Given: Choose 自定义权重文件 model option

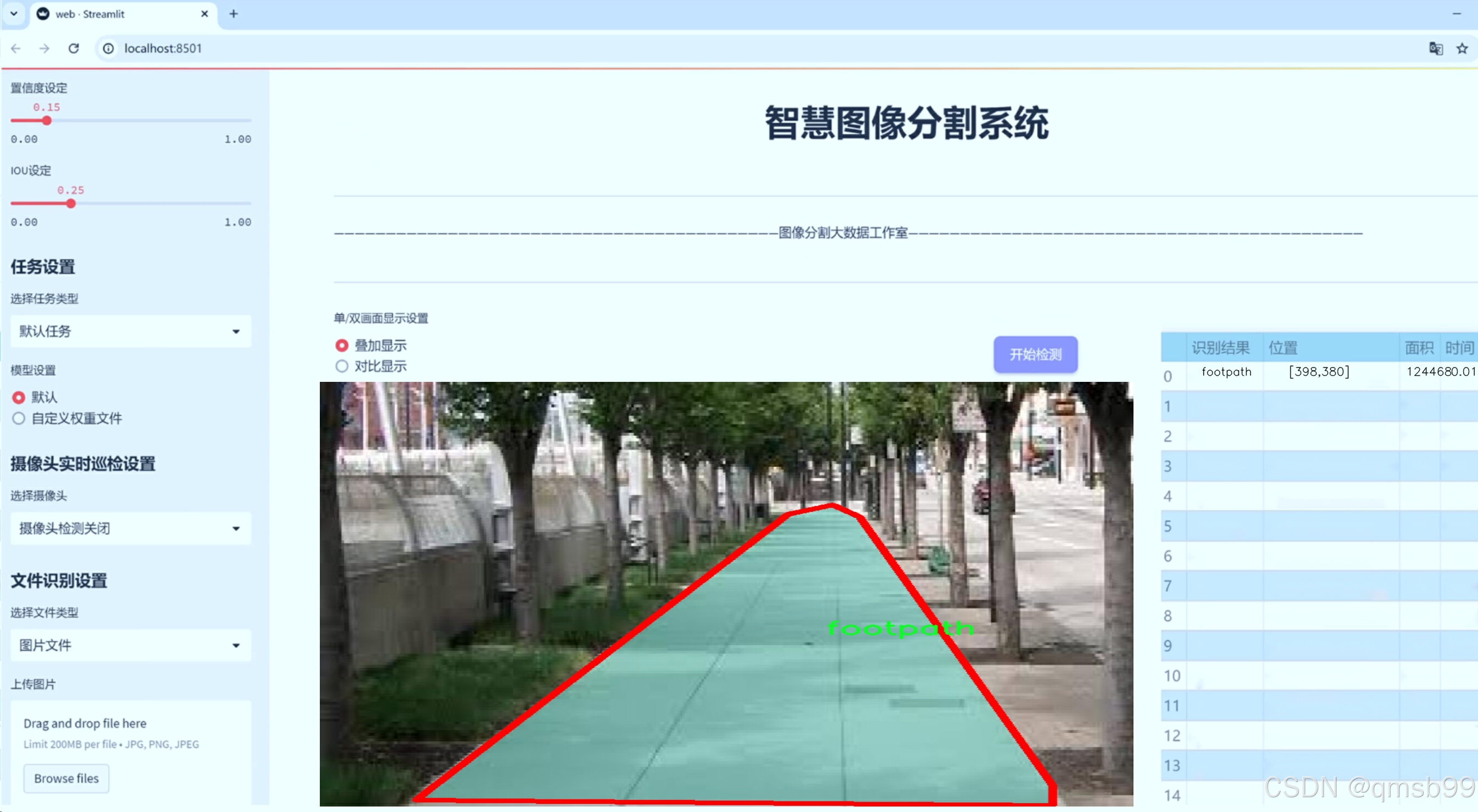Looking at the screenshot, I should pyautogui.click(x=19, y=418).
